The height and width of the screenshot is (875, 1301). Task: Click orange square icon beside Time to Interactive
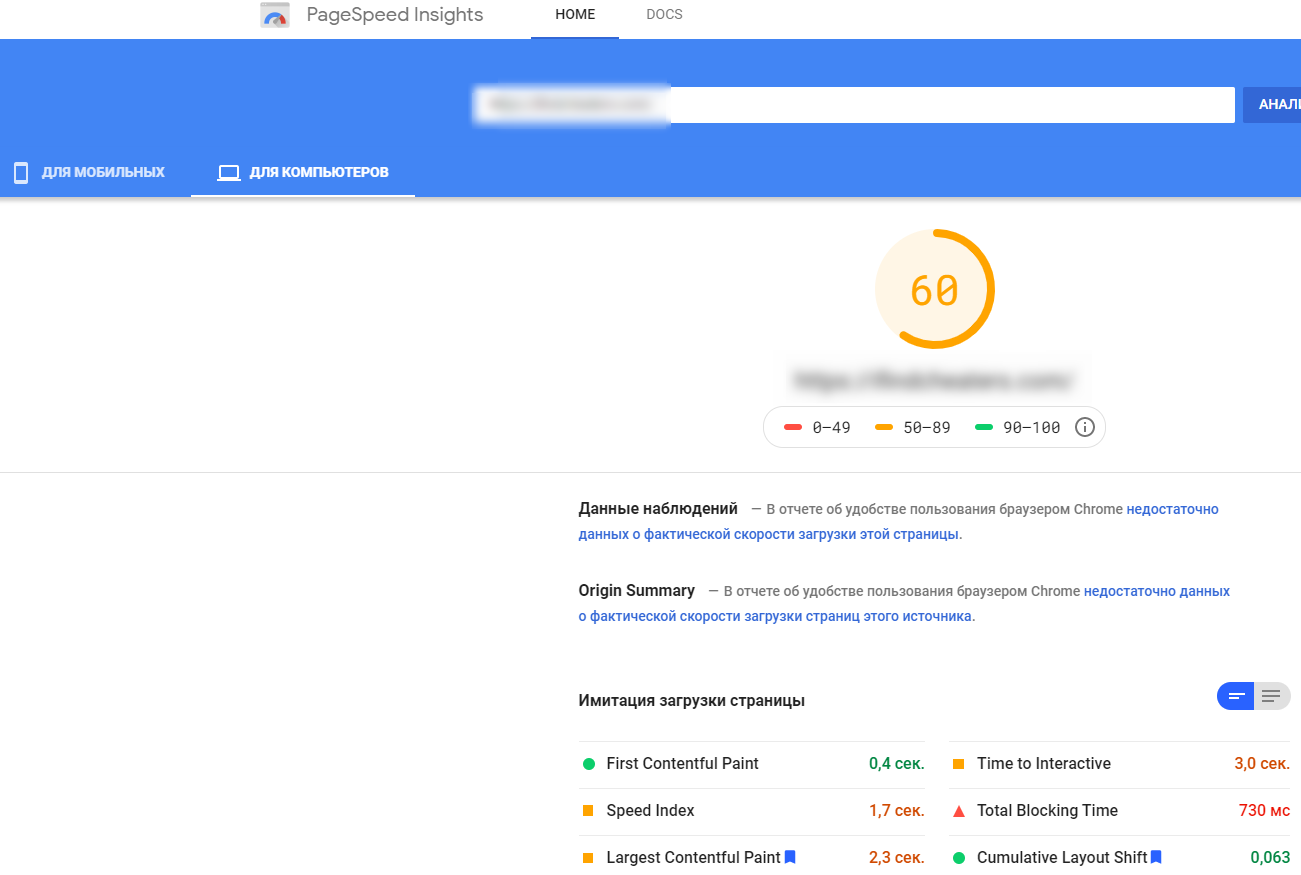(x=958, y=764)
